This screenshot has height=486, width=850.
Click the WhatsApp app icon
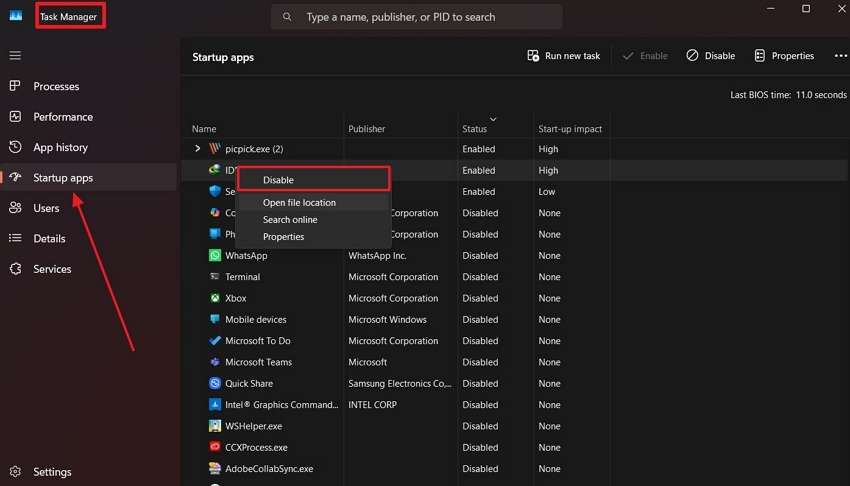tap(215, 255)
